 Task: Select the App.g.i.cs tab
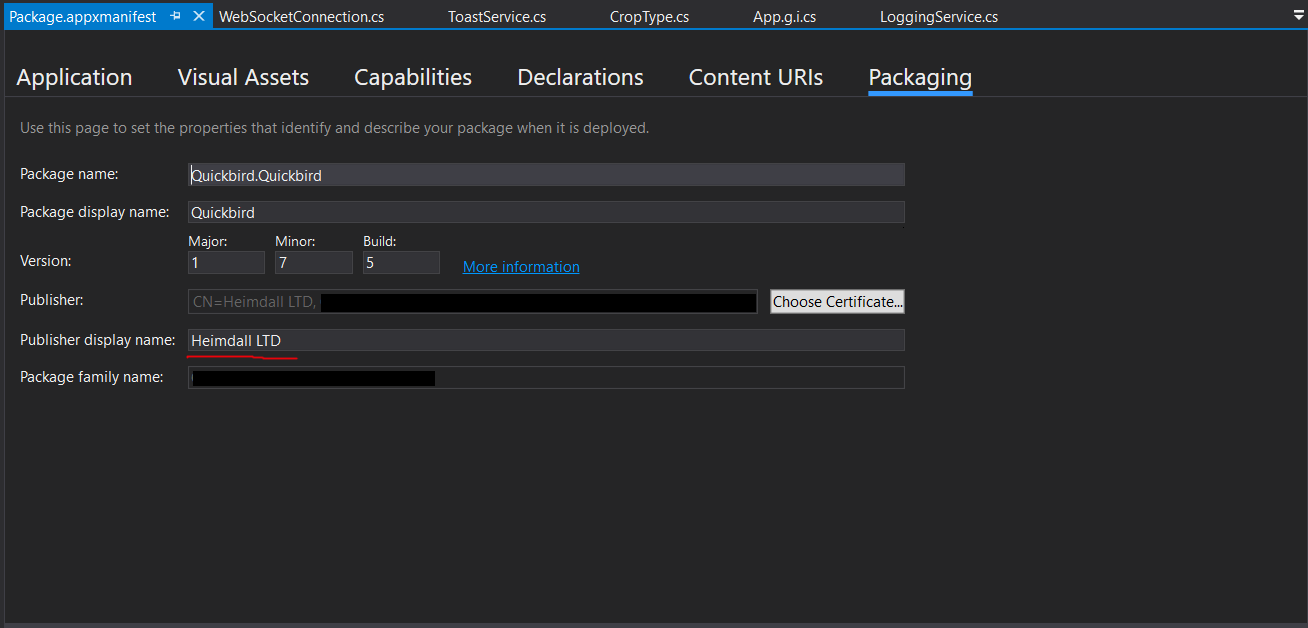click(x=784, y=17)
